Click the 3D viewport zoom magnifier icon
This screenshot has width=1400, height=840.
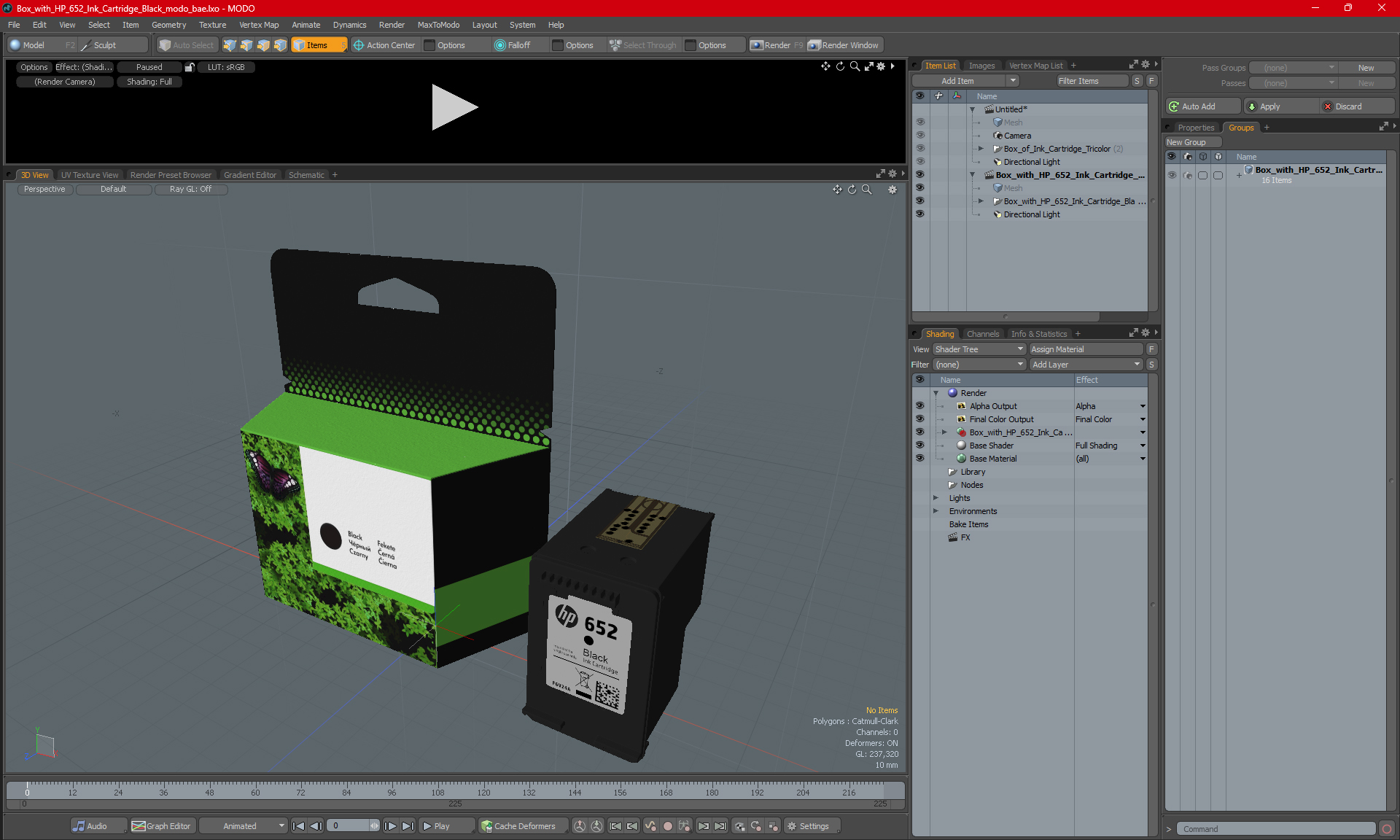[867, 190]
